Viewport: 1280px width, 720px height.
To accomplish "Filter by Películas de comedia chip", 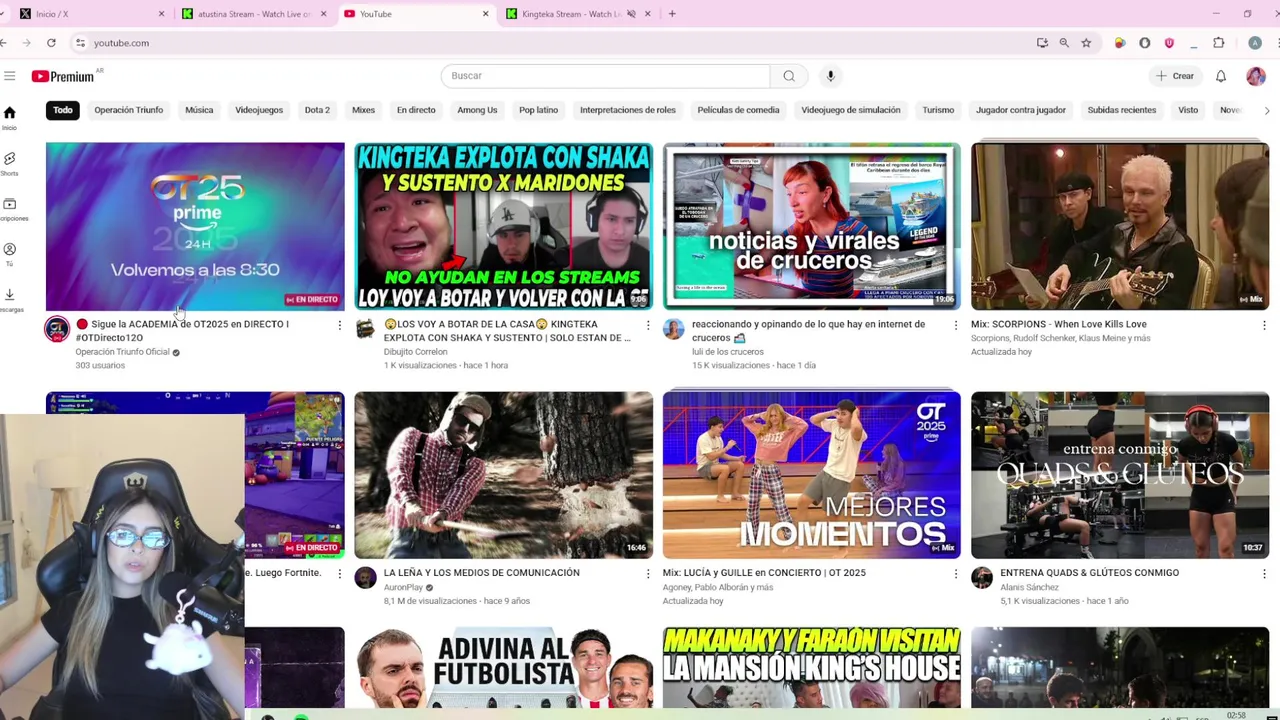I will tap(738, 110).
